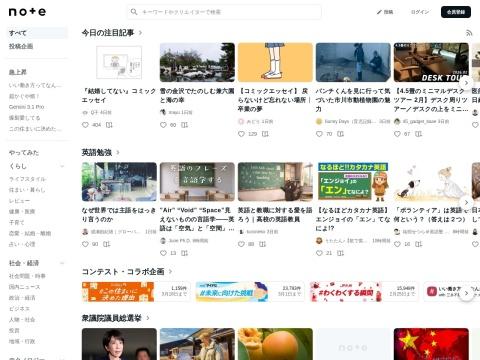Like the 4.5畳のミニマルデスクツアー article

pos(397,134)
